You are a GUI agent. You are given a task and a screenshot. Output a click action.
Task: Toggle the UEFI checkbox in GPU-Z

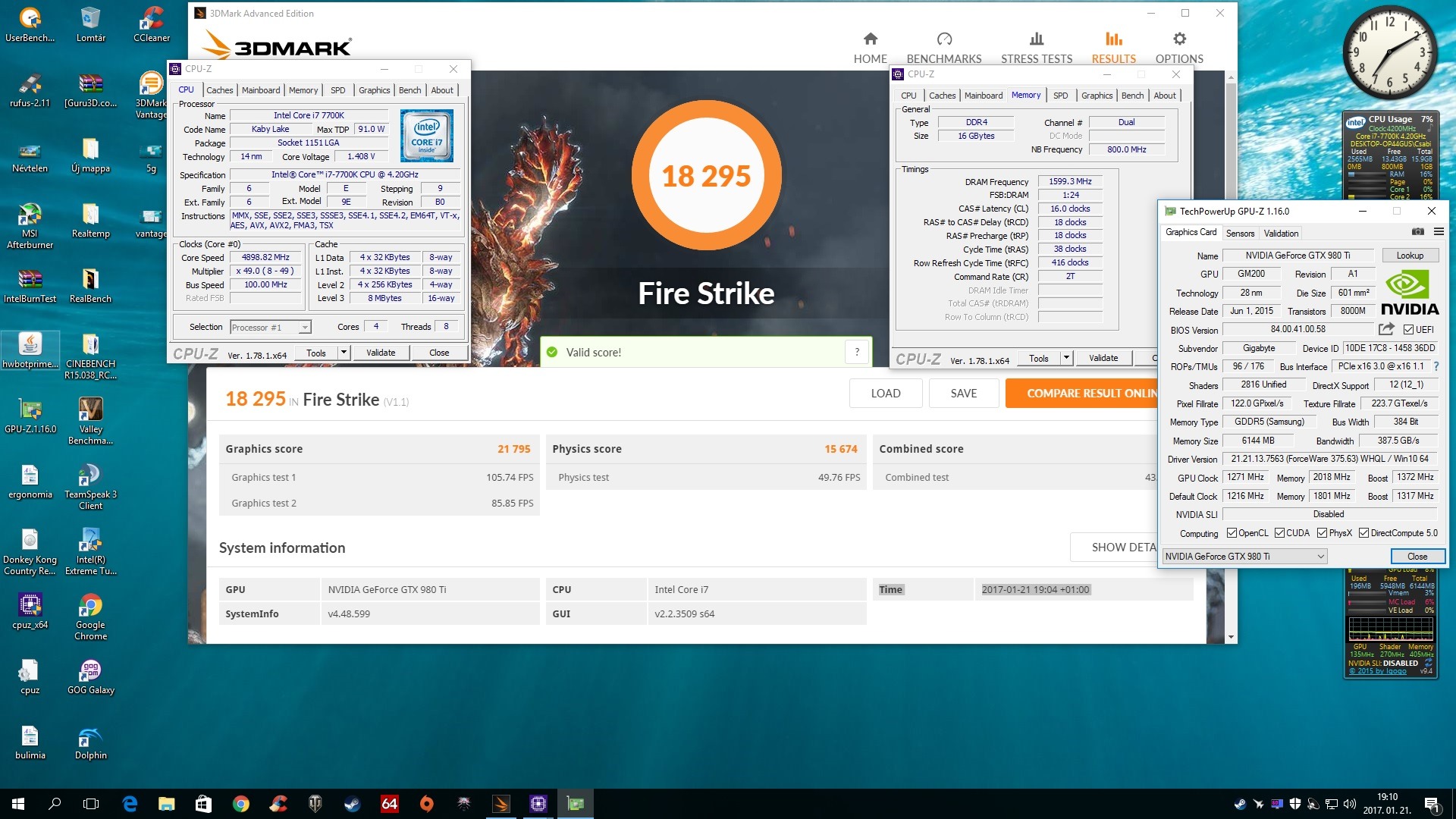click(1408, 330)
